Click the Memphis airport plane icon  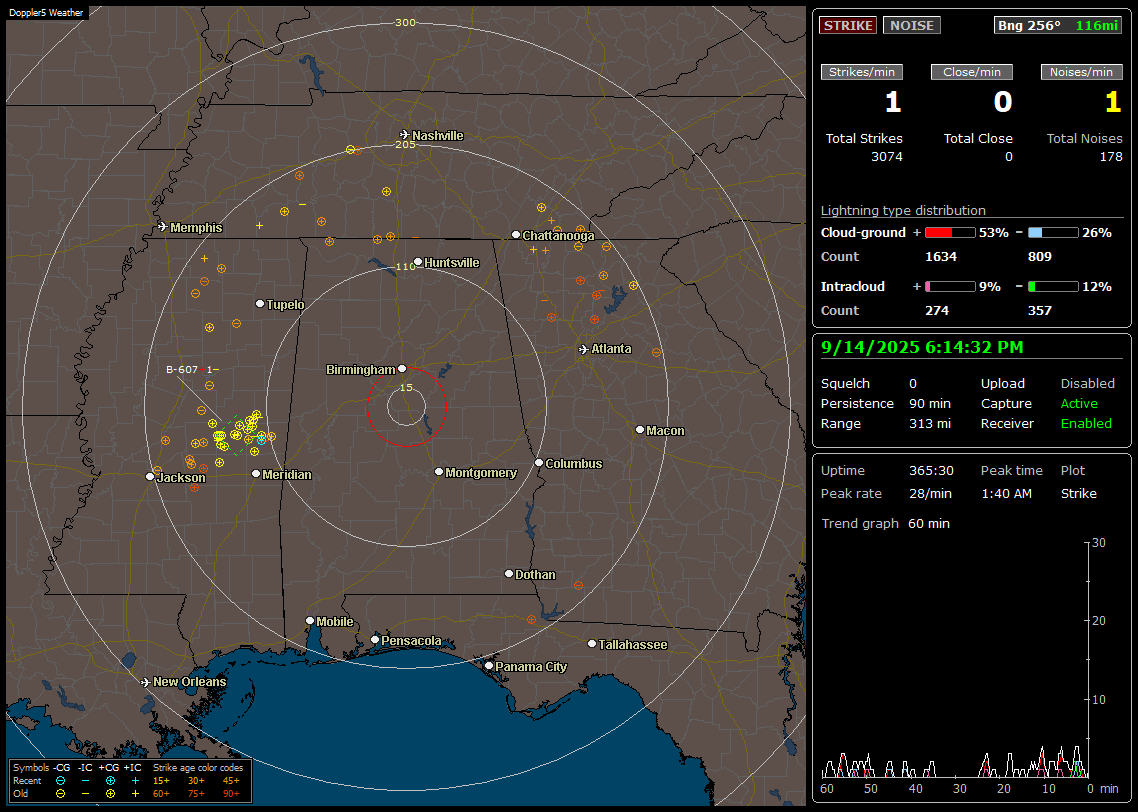tap(163, 227)
